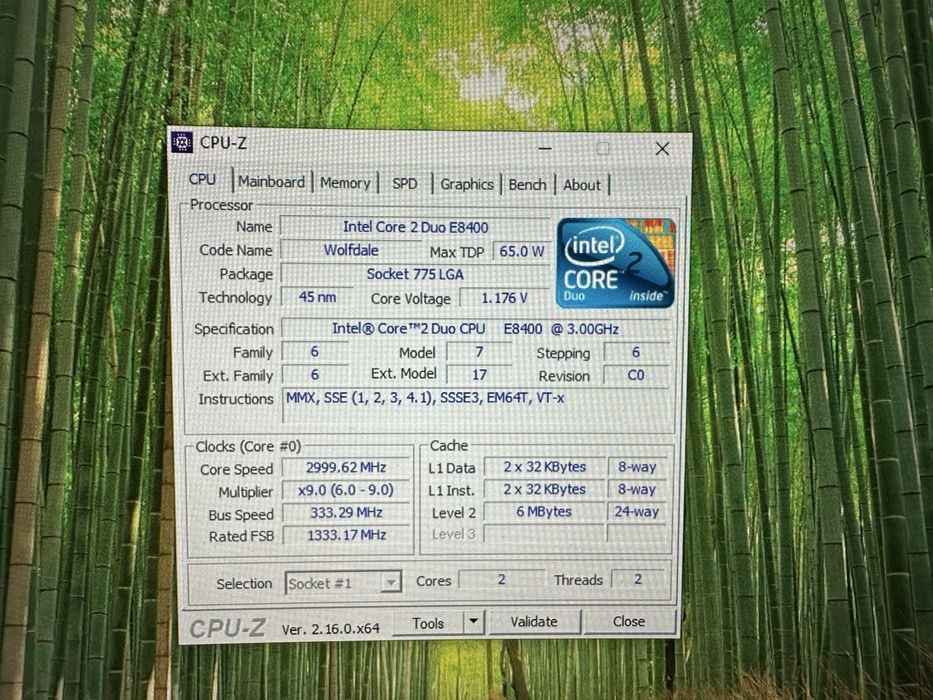The image size is (933, 700).
Task: Click the empty Level 3 cache field
Action: tap(544, 534)
